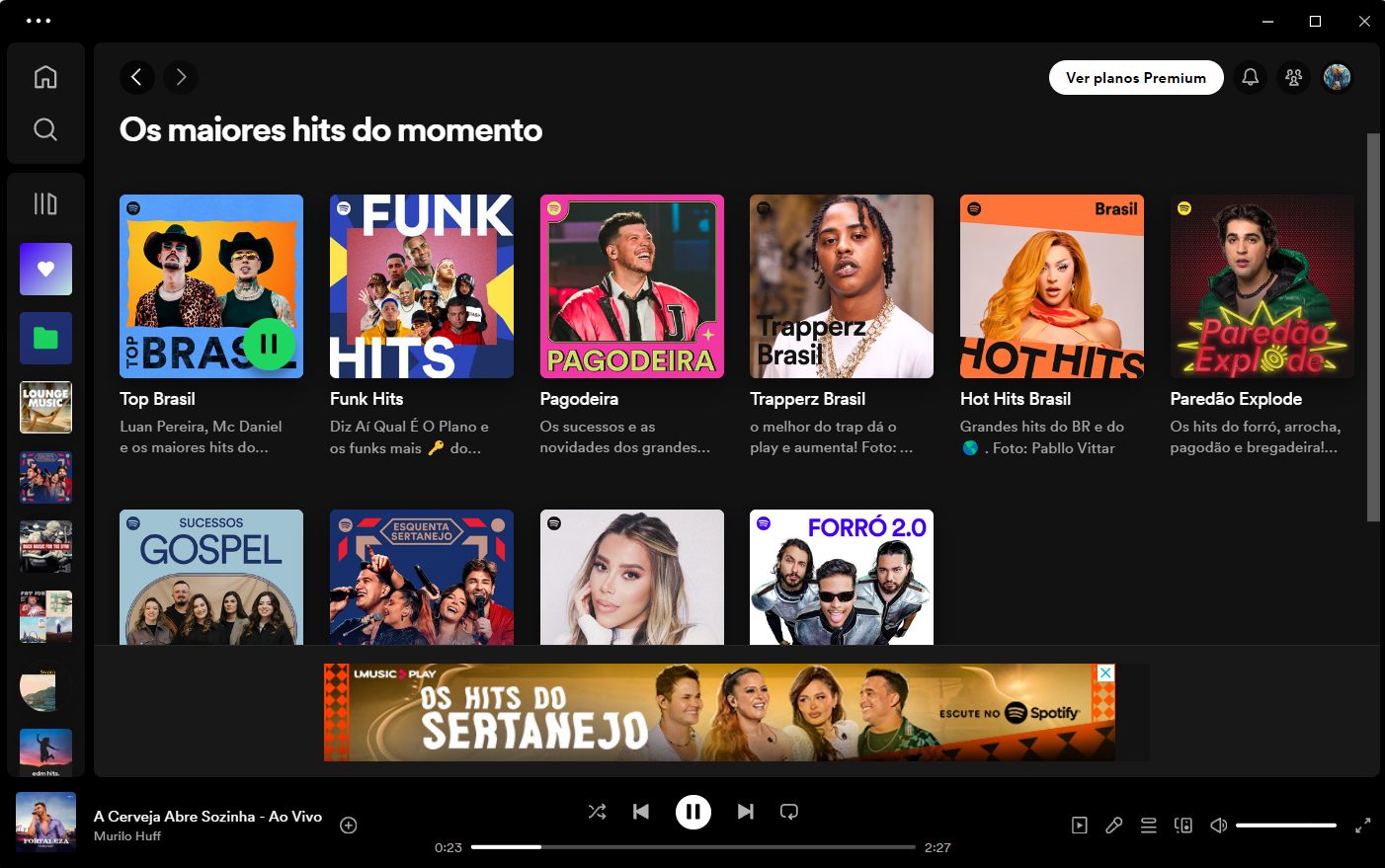Open the edm hits playlist in sidebar
This screenshot has height=868, width=1385.
coord(45,753)
